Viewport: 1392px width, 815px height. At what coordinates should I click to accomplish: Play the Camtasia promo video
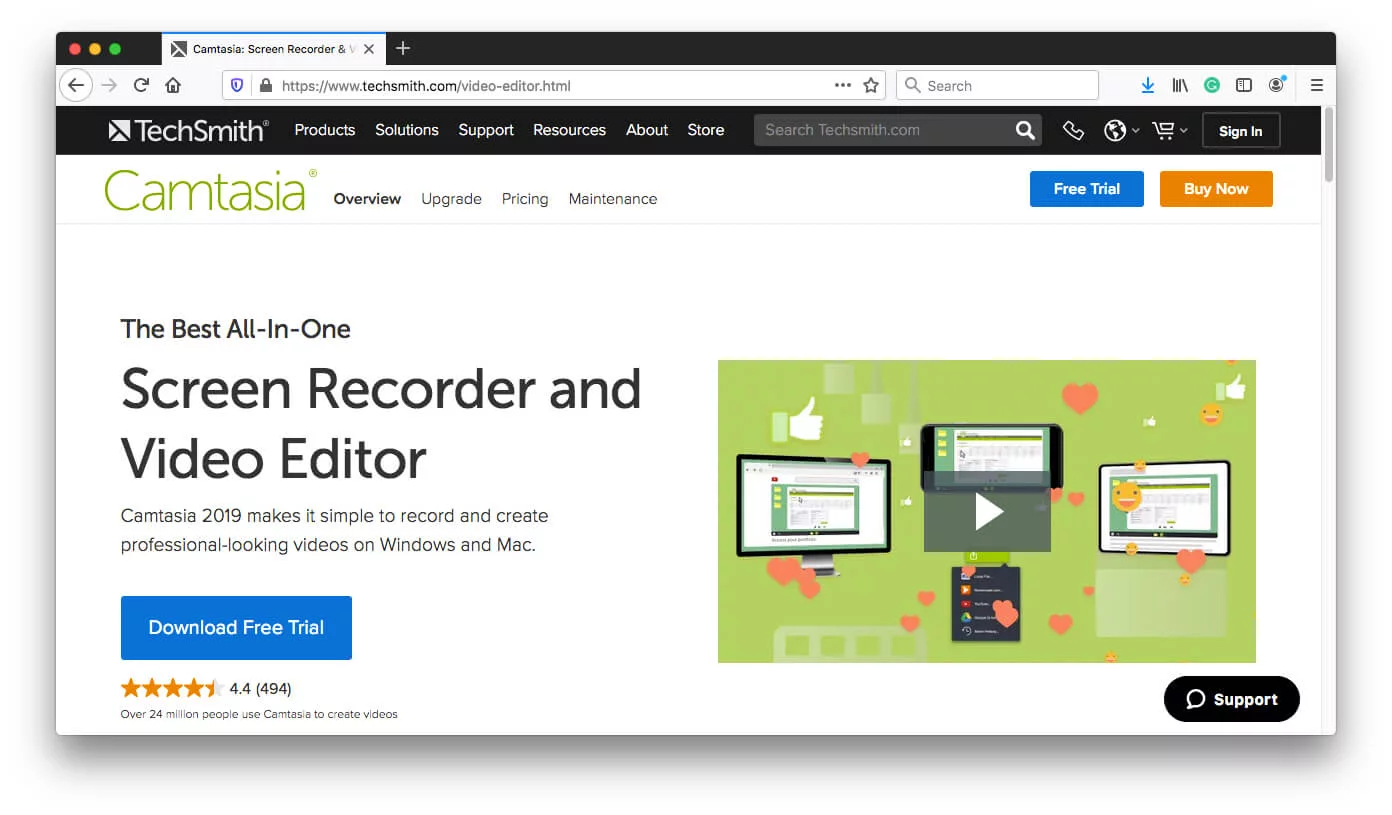[x=987, y=512]
